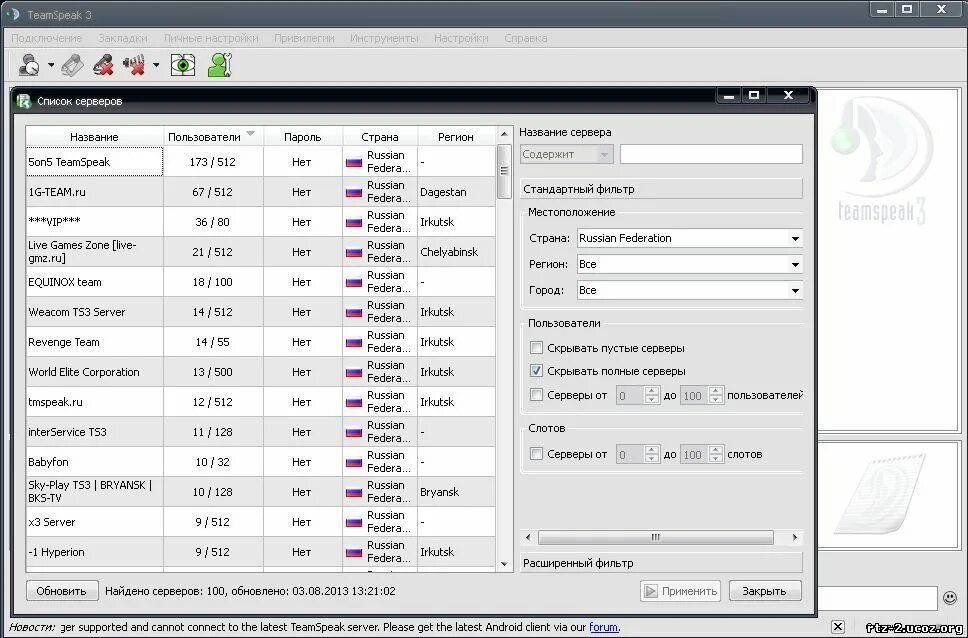Select the 5on5 TeamSpeak server row
This screenshot has width=968, height=638.
[x=261, y=162]
